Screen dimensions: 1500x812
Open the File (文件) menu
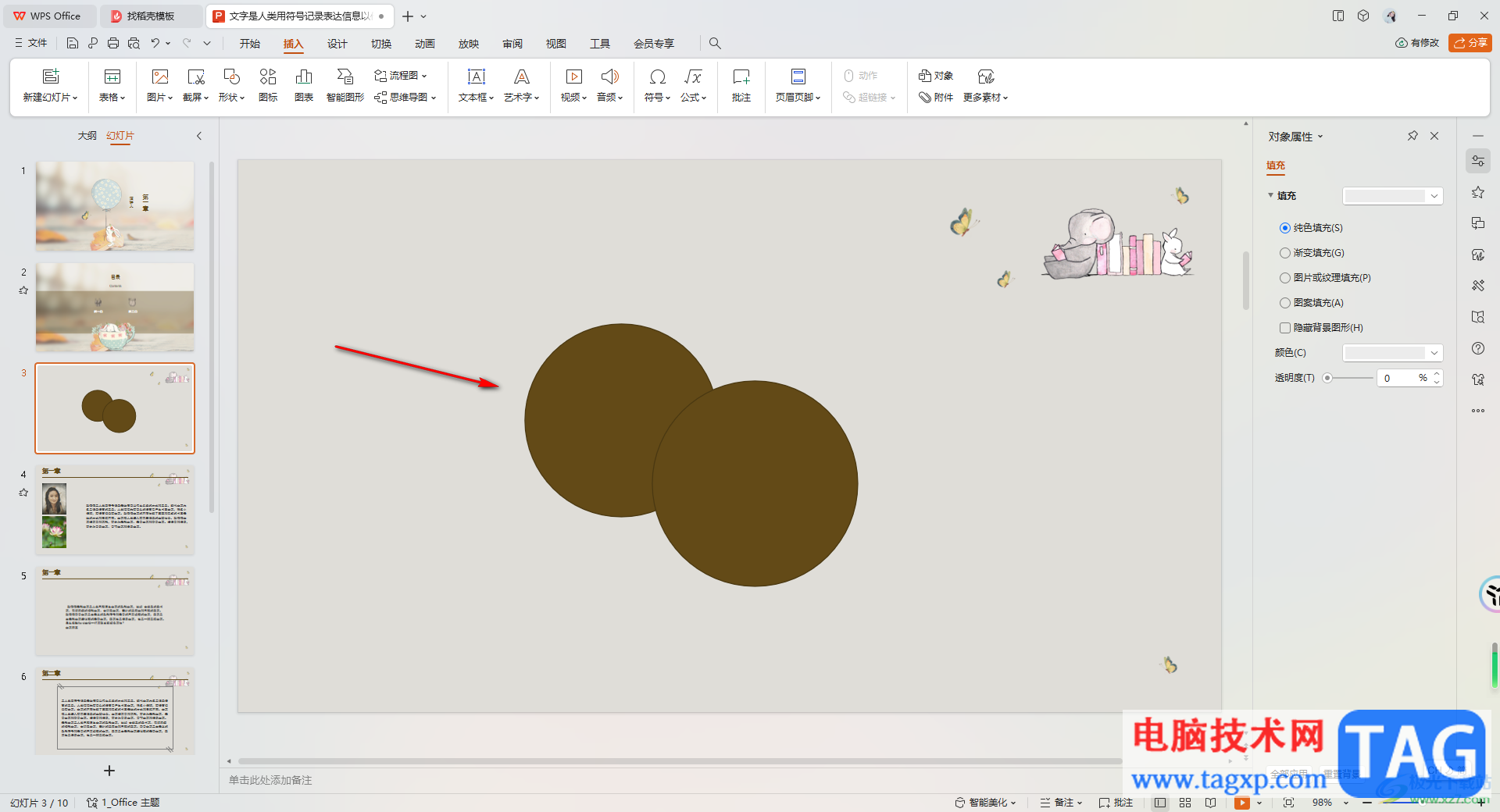tap(31, 43)
